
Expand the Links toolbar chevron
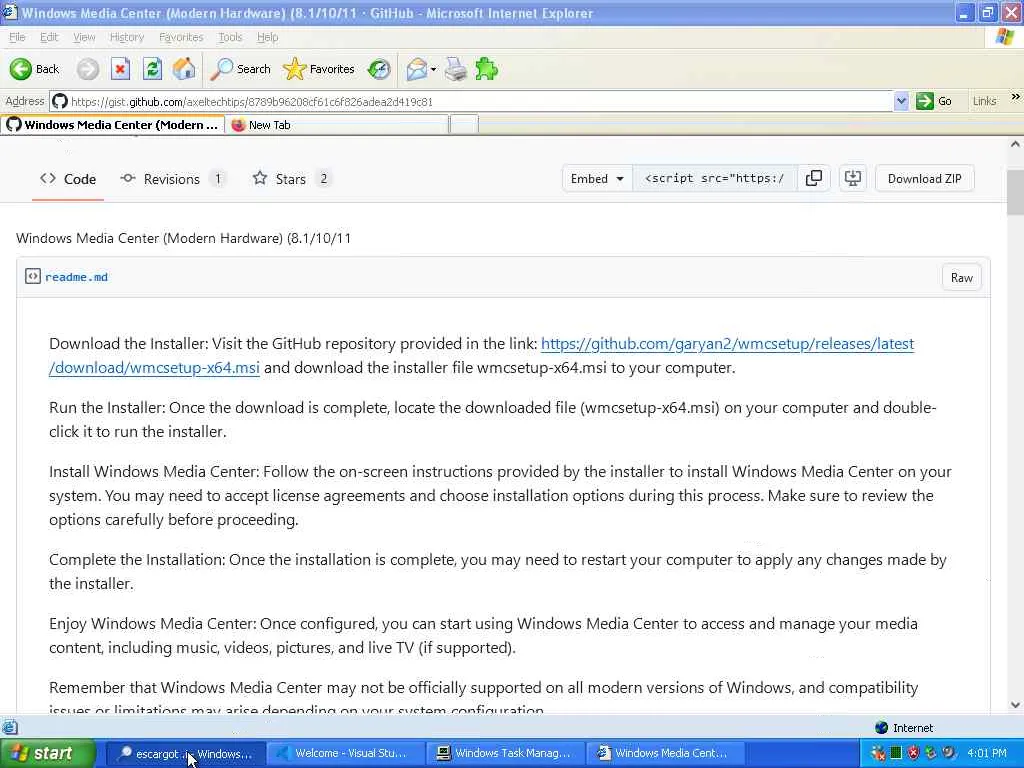click(x=1016, y=97)
